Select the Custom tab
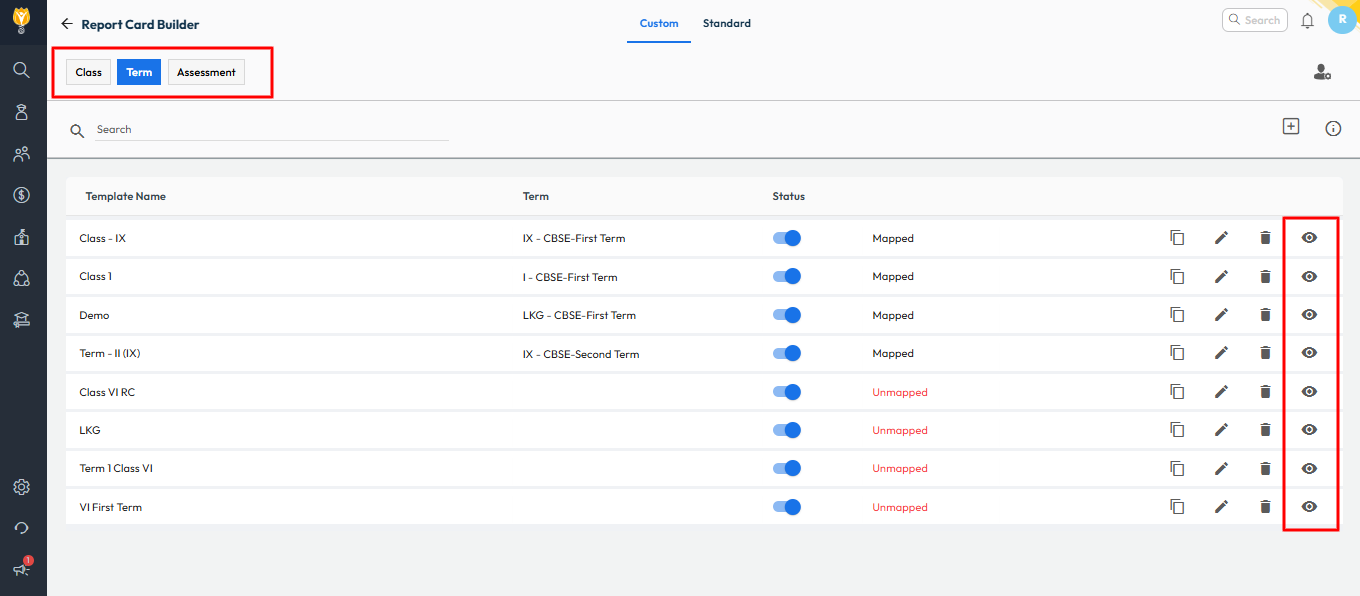Screen dimensions: 1360x596 [659, 23]
